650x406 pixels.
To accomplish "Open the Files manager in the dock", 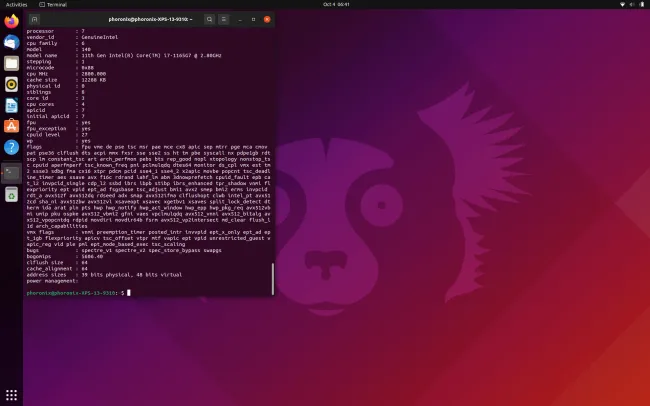I will click(x=11, y=63).
